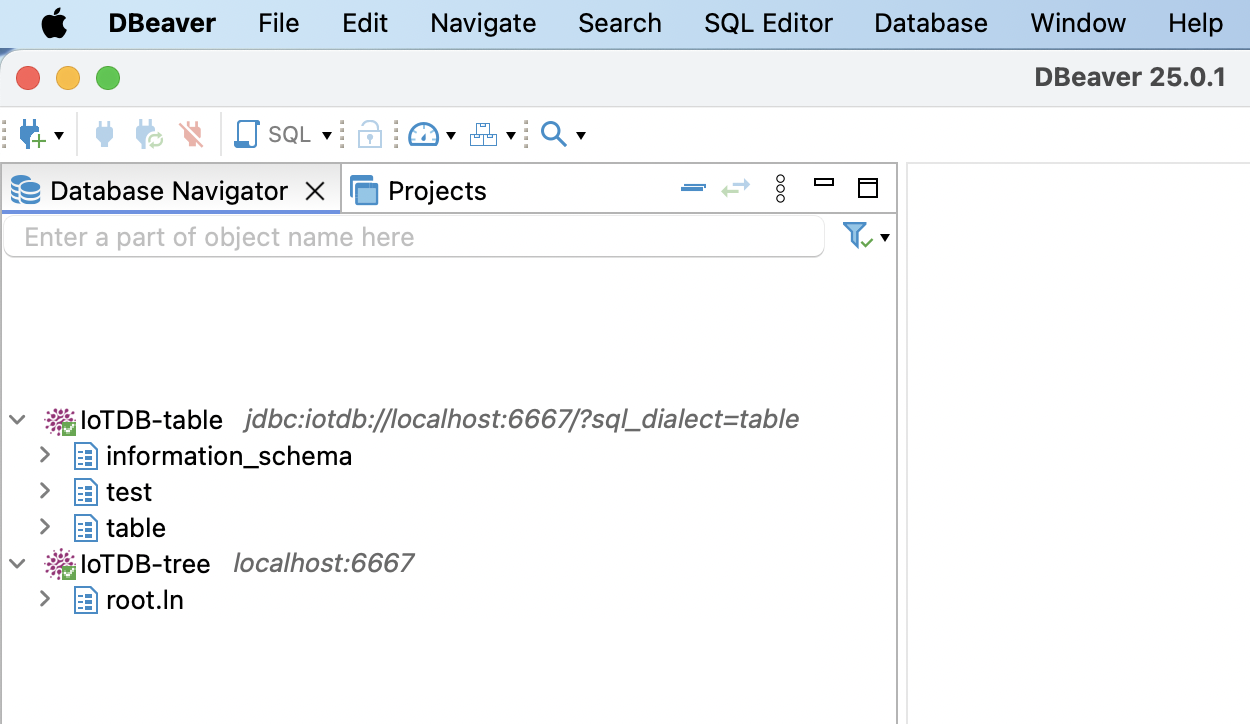Expand the information_schema database node
1250x724 pixels.
(x=45, y=456)
